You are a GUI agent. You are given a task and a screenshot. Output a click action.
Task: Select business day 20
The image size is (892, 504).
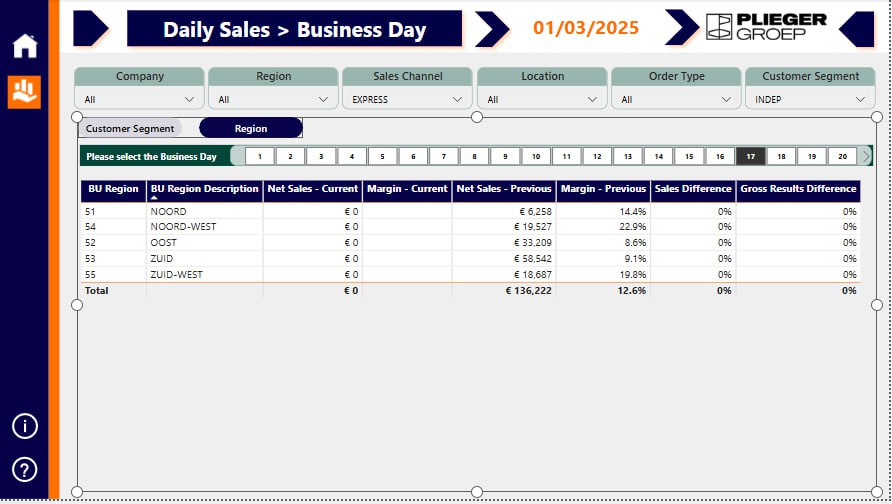click(842, 156)
